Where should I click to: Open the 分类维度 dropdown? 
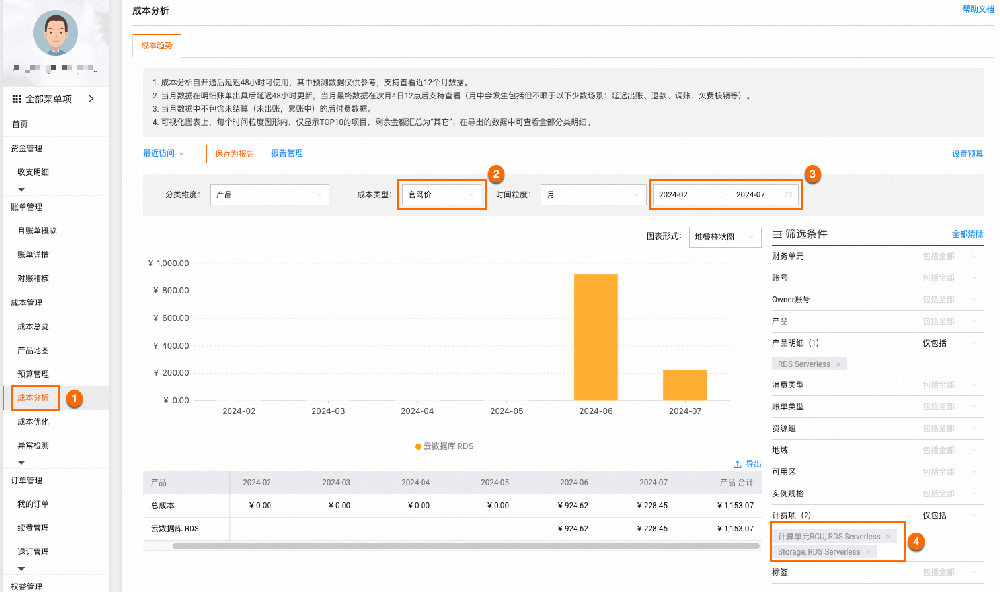269,194
